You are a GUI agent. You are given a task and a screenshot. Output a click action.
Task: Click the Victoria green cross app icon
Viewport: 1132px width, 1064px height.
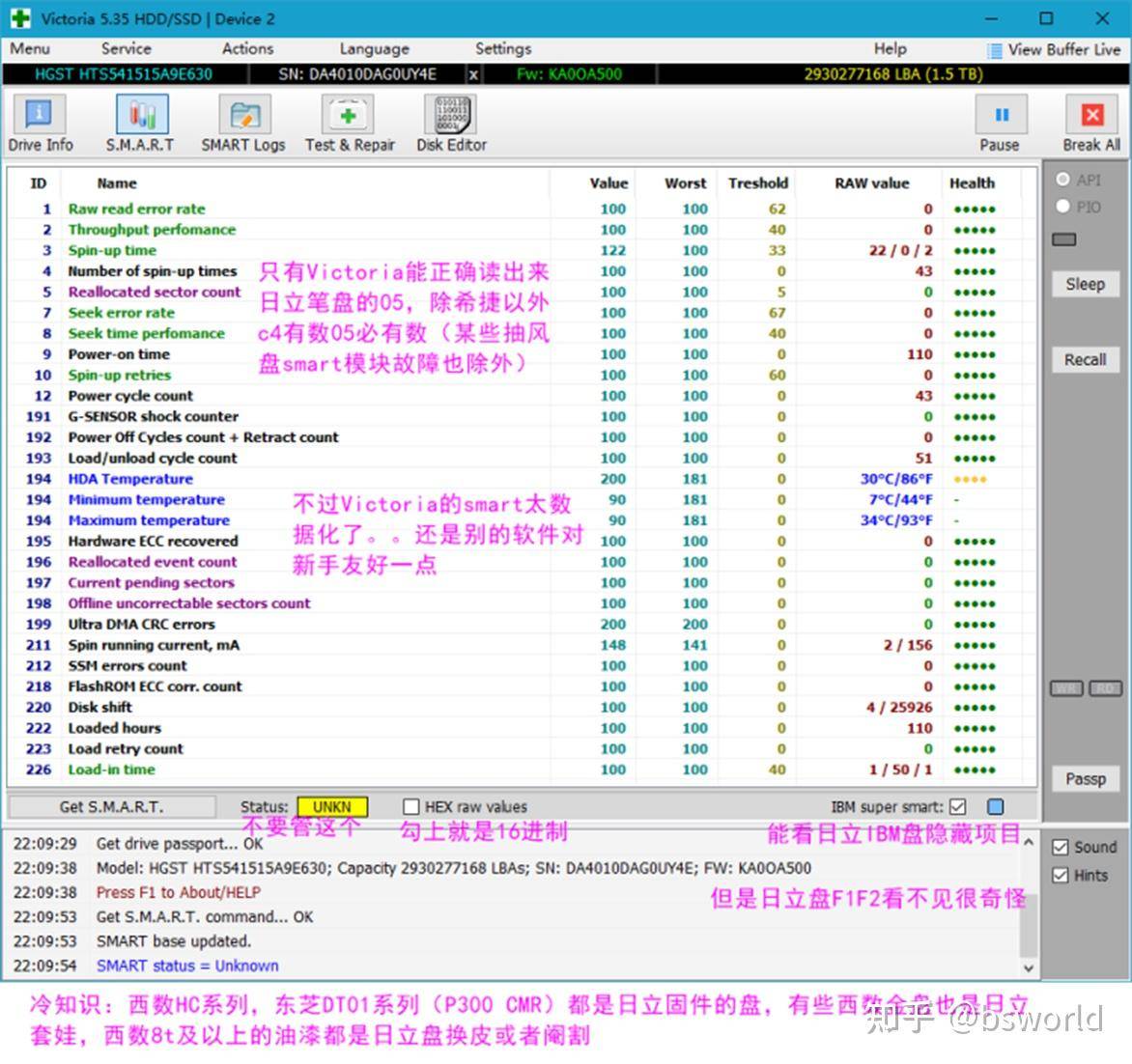click(20, 18)
